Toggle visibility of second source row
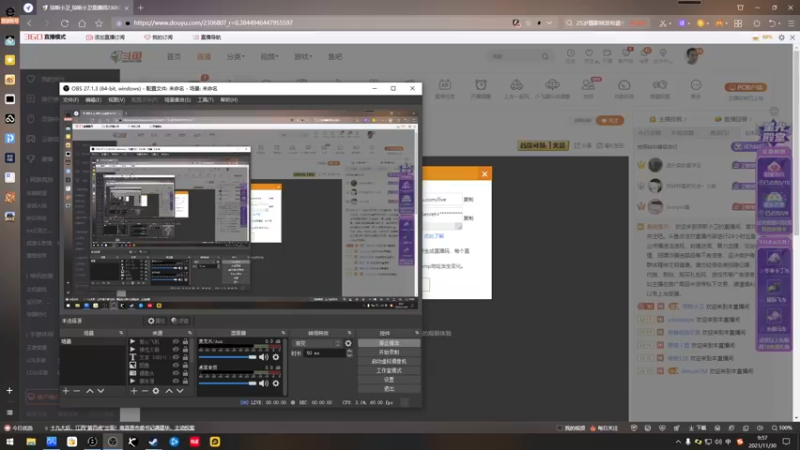 tap(176, 349)
